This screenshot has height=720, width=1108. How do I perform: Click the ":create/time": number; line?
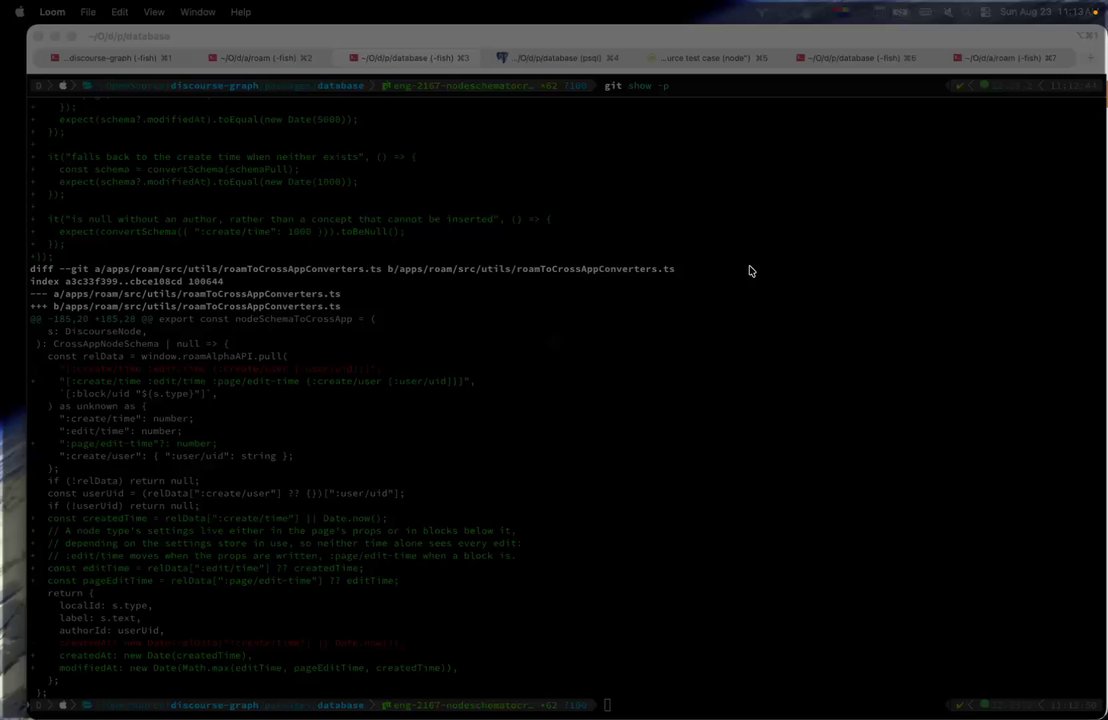tap(126, 418)
